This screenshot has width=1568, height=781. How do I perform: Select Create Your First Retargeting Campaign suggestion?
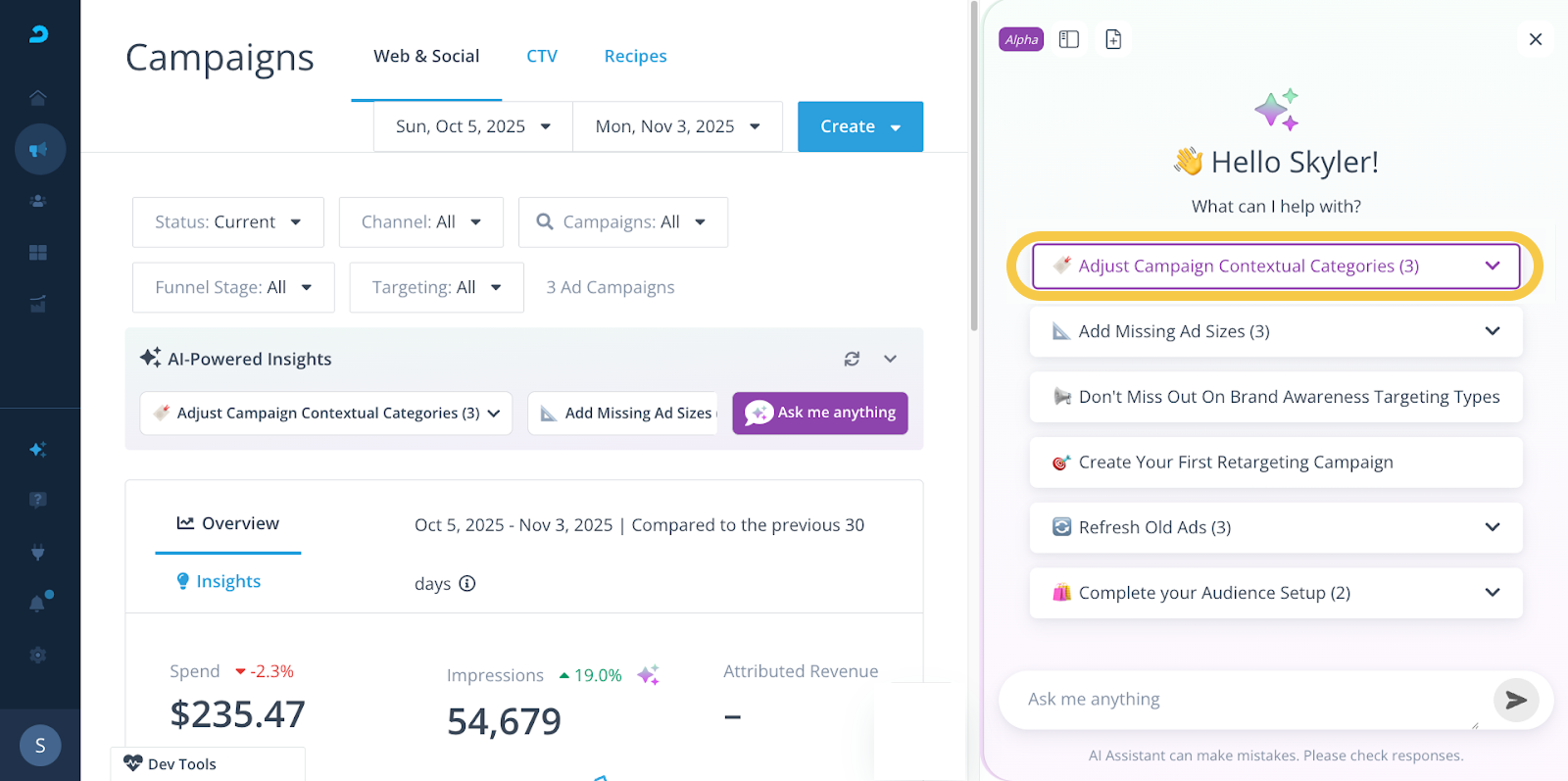pos(1275,463)
